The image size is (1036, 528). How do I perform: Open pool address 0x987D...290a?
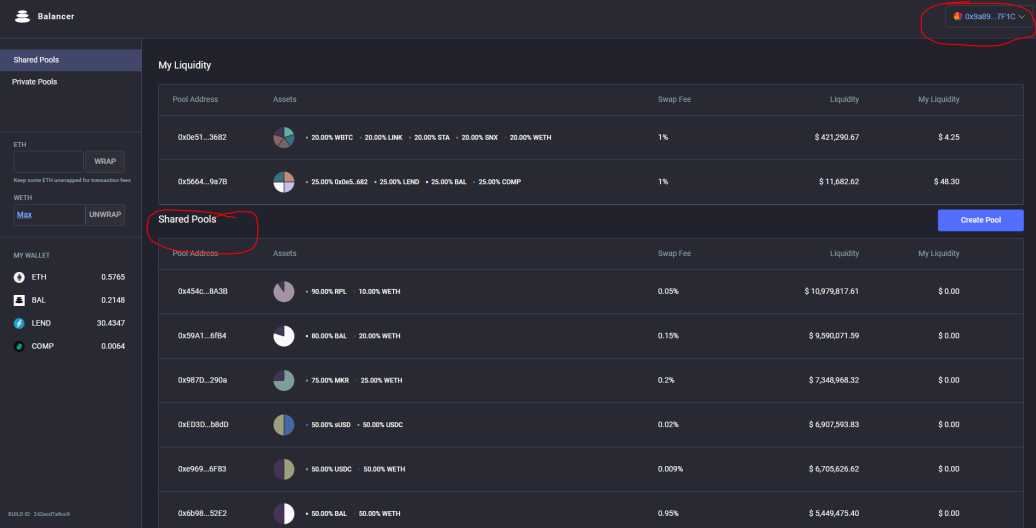click(202, 380)
